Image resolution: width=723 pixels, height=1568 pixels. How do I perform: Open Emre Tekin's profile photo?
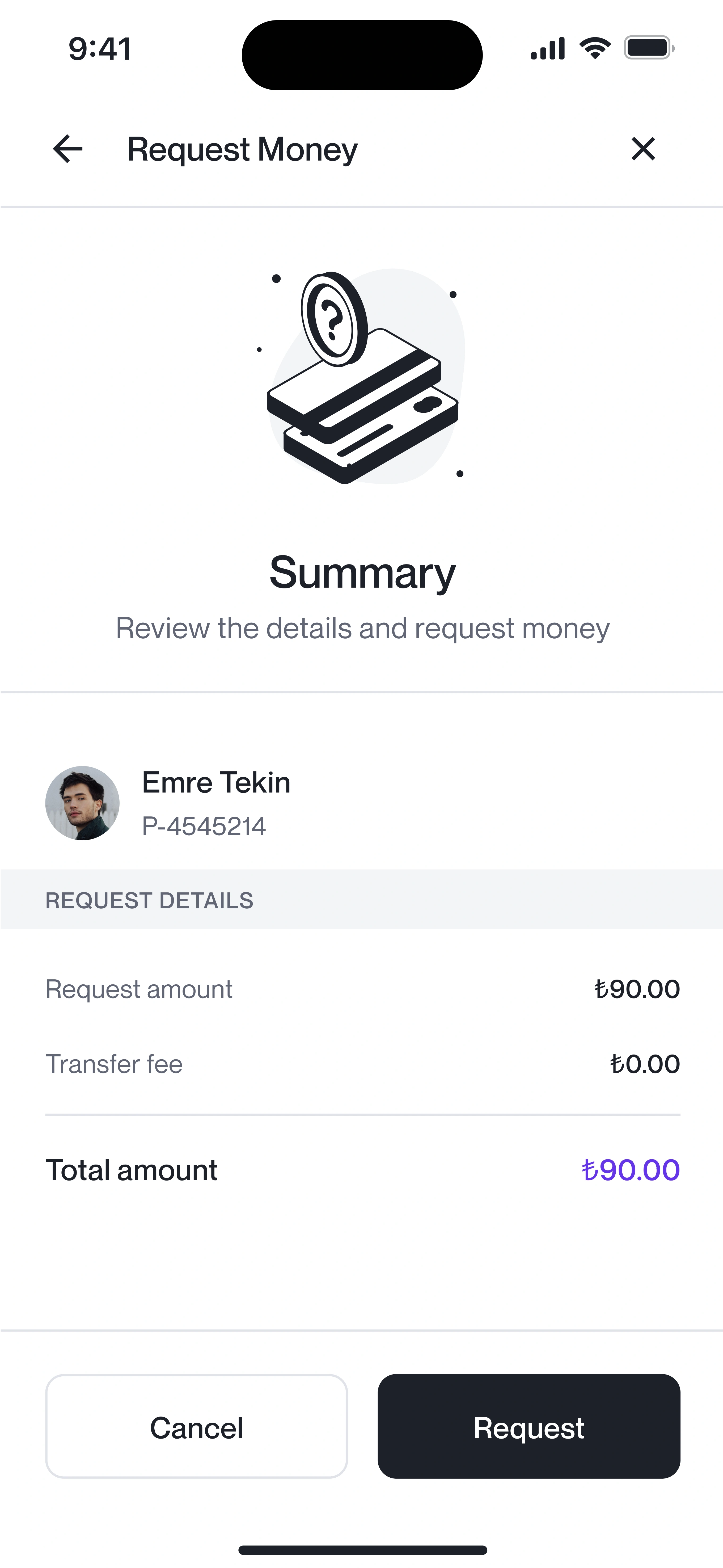click(82, 803)
